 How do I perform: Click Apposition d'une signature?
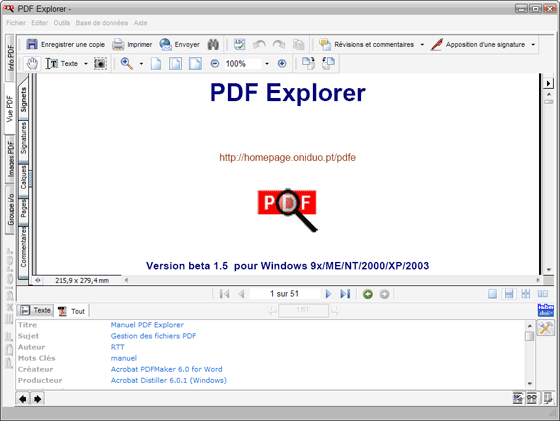coord(478,44)
